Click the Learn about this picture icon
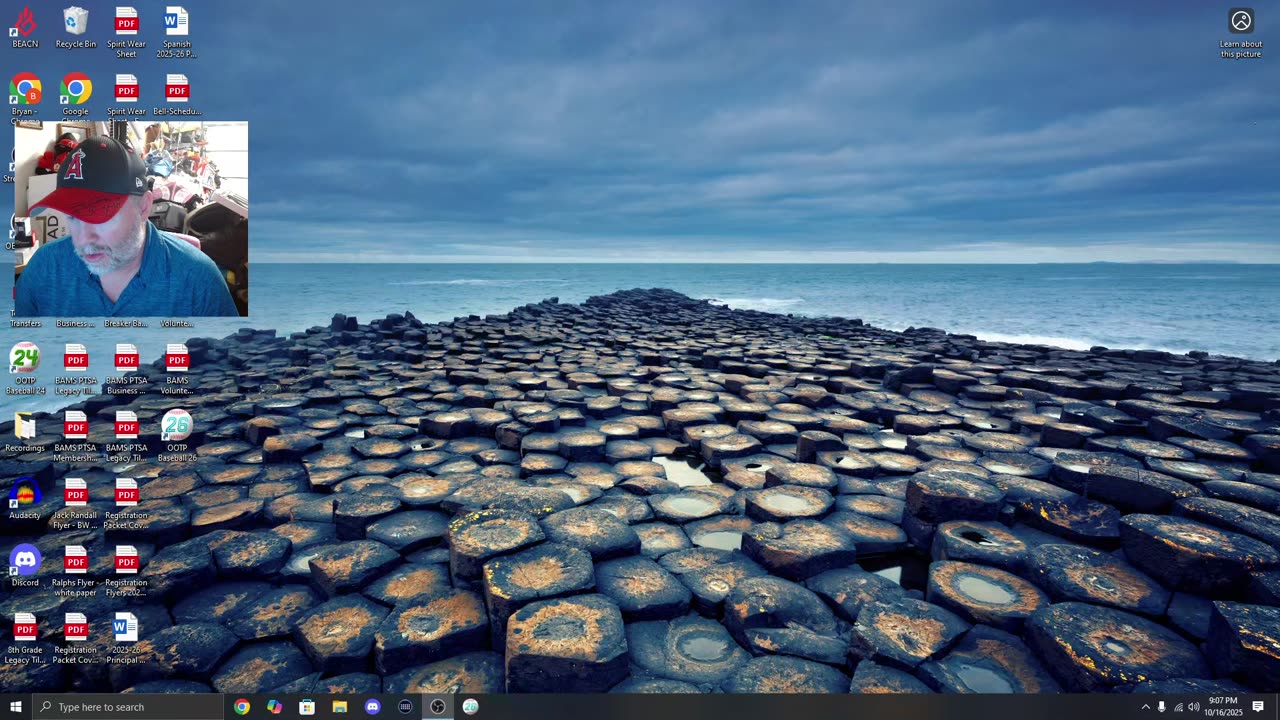This screenshot has height=720, width=1280. [x=1241, y=33]
